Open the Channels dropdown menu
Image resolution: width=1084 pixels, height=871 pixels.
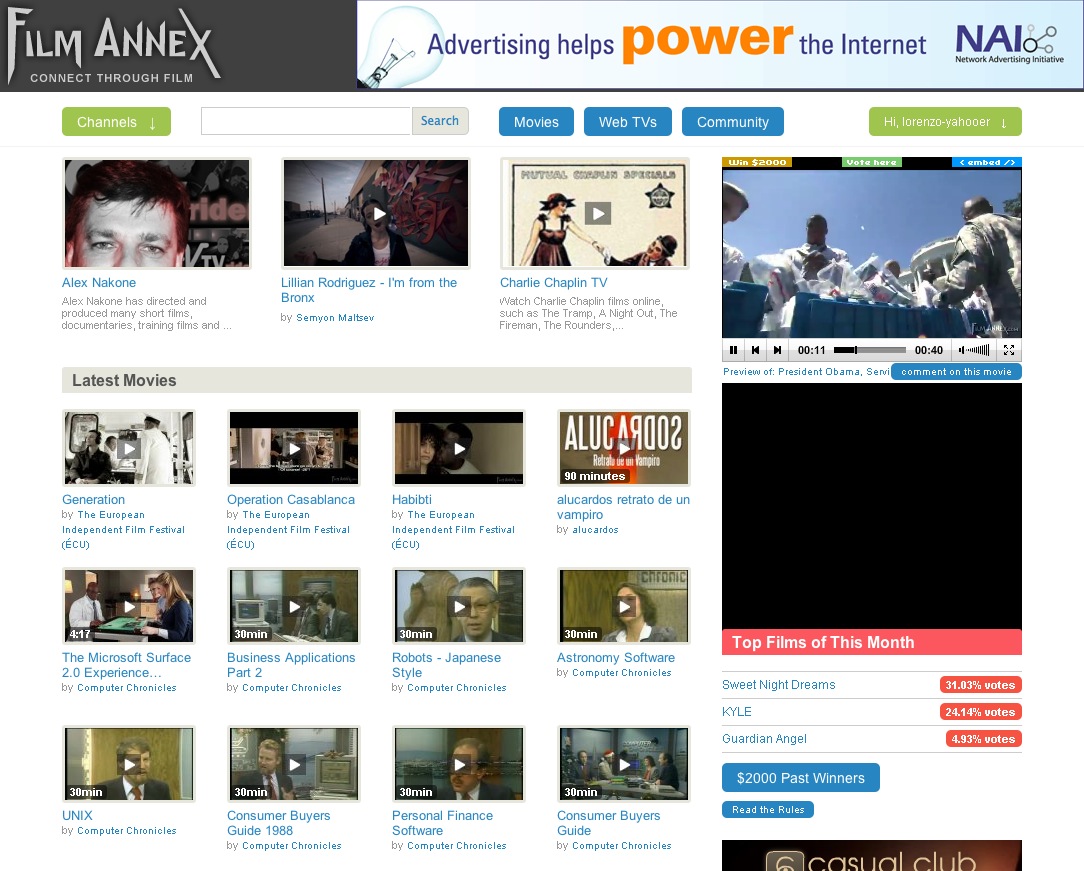tap(116, 122)
